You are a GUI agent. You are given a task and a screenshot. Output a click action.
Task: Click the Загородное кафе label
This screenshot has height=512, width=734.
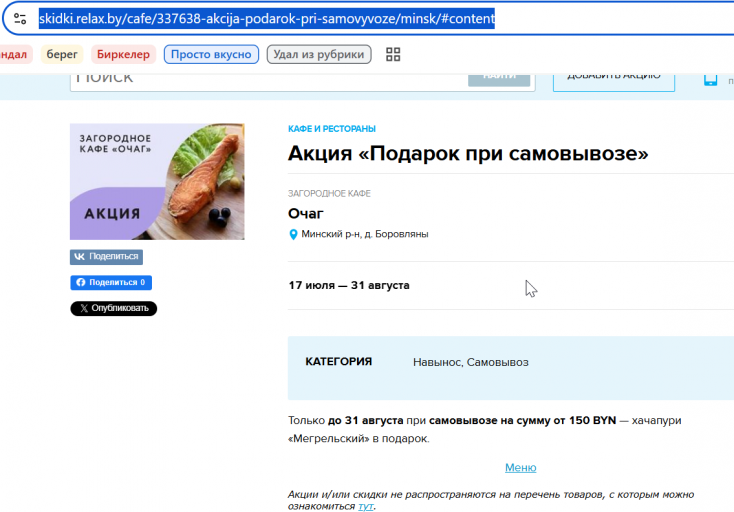click(x=329, y=194)
